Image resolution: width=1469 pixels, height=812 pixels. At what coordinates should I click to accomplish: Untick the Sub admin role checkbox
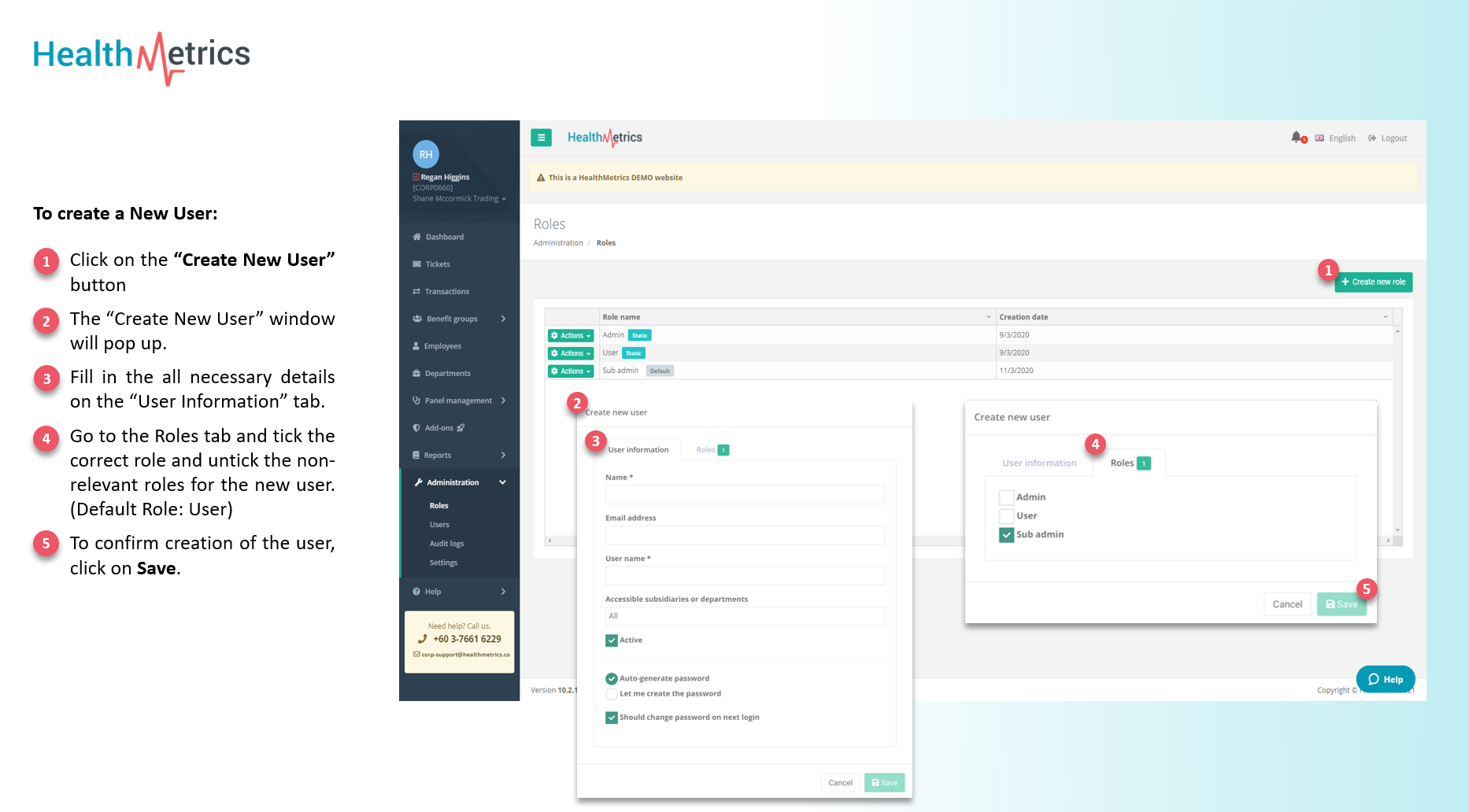(x=1006, y=535)
